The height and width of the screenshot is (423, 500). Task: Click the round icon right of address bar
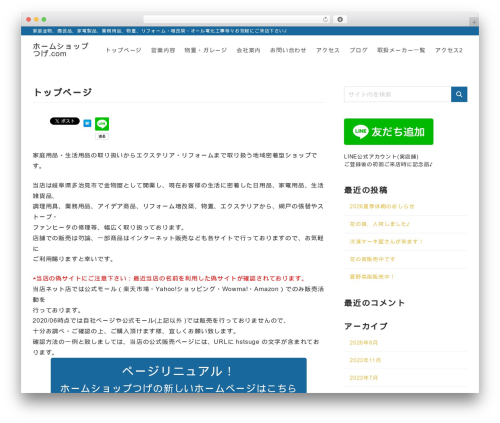coord(340,20)
